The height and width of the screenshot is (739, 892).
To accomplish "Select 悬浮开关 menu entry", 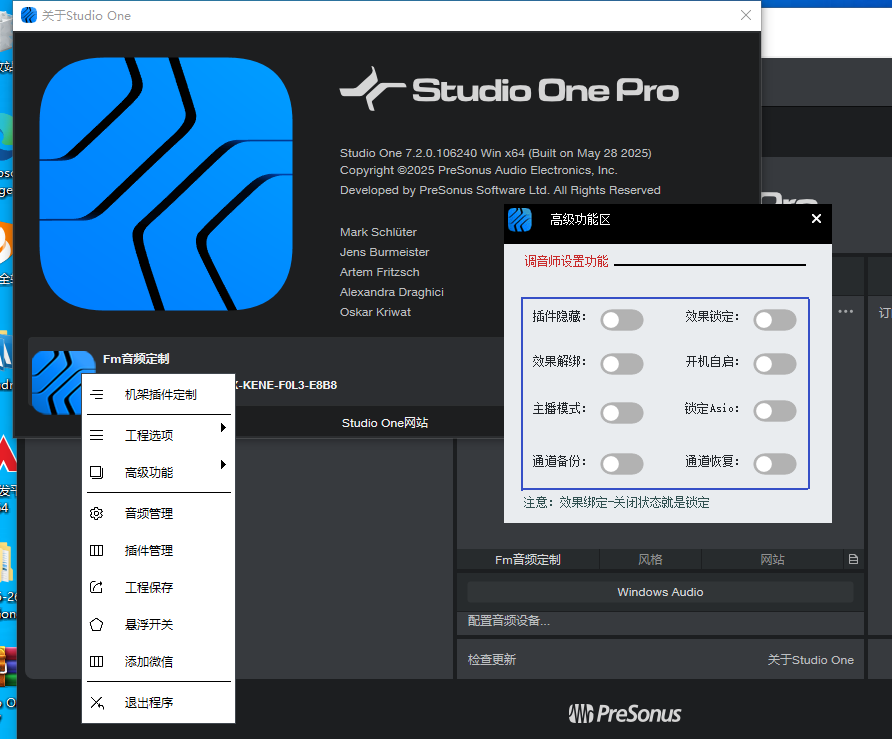I will pos(159,624).
